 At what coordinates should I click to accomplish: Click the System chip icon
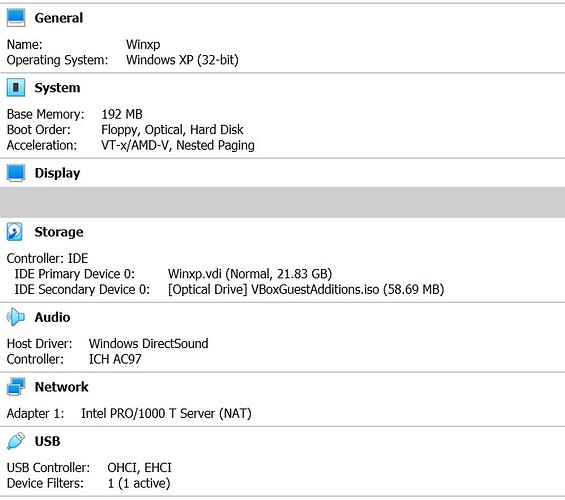[16, 88]
